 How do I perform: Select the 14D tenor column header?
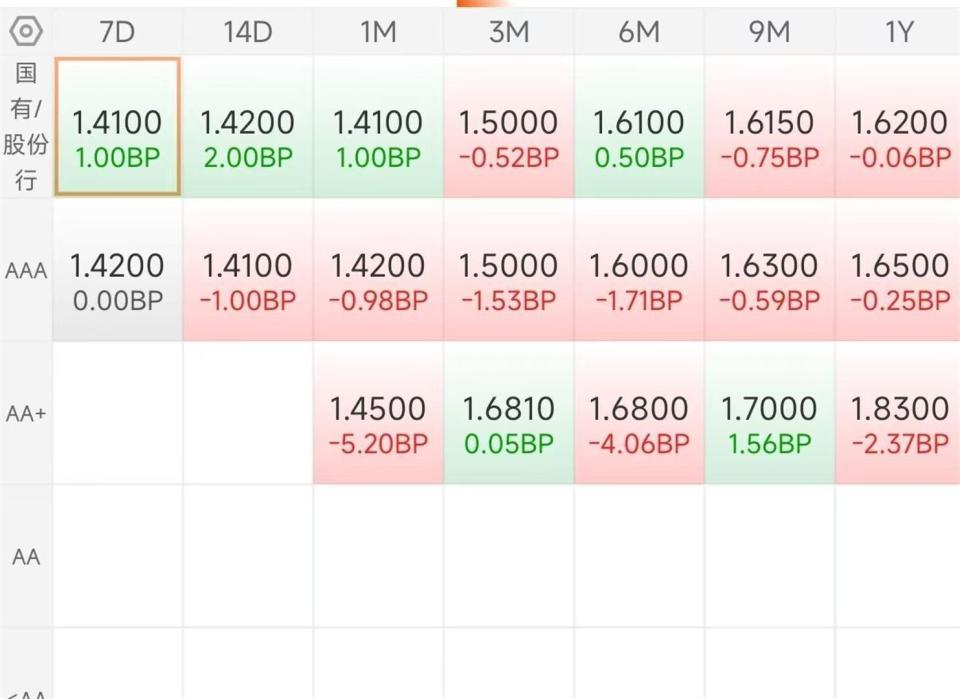point(247,32)
